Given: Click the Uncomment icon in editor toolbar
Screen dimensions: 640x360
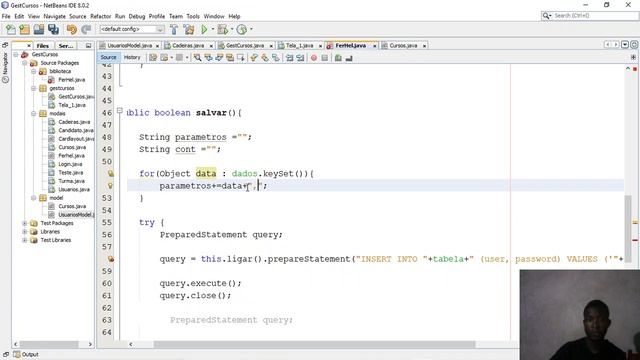Looking at the screenshot, I should [349, 58].
